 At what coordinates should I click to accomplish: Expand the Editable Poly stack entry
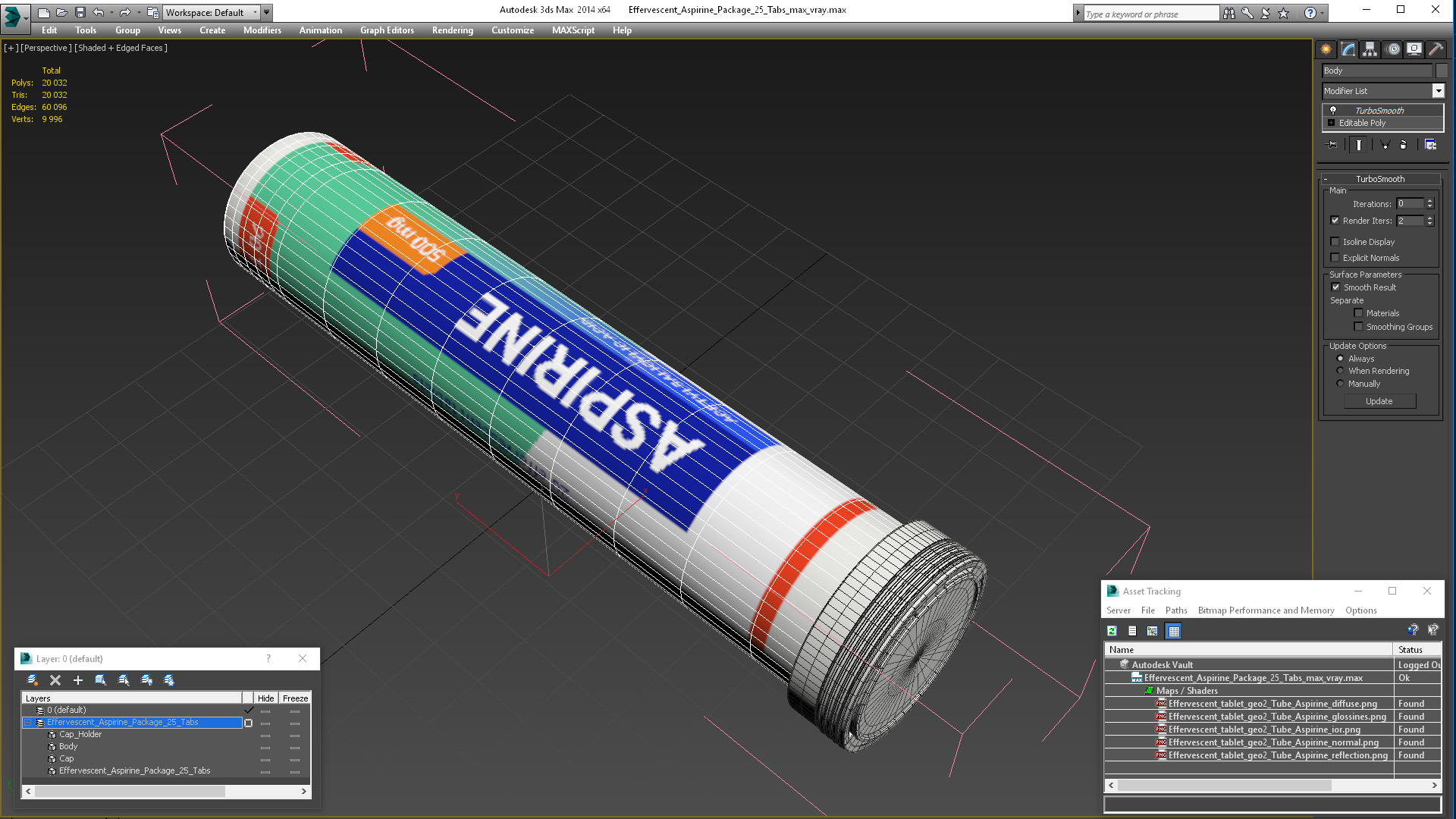[1331, 123]
